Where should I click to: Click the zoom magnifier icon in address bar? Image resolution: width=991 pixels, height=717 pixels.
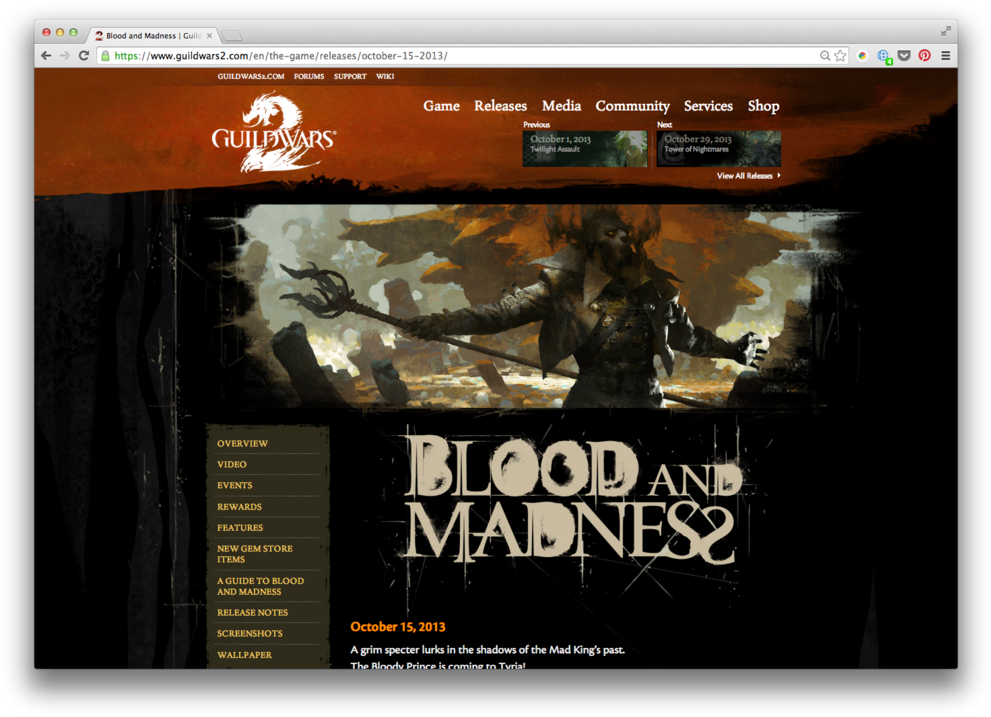point(825,56)
